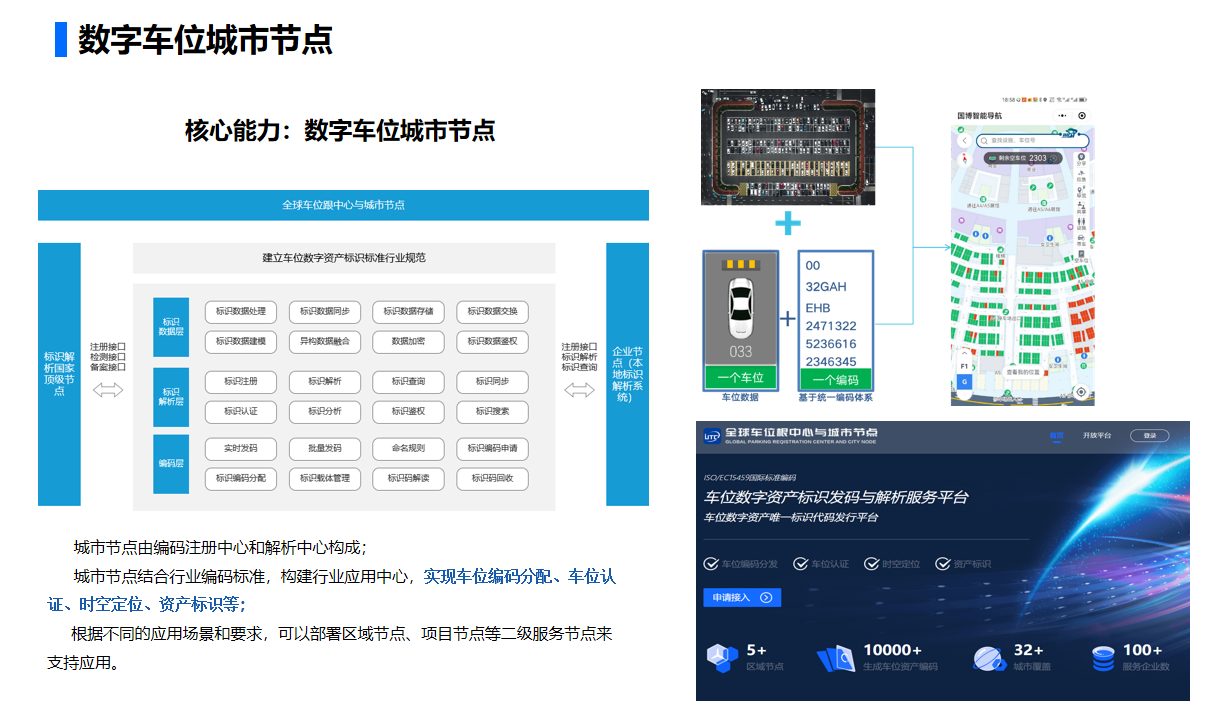
Task: Switch to the 首页 tab
Action: click(1056, 436)
